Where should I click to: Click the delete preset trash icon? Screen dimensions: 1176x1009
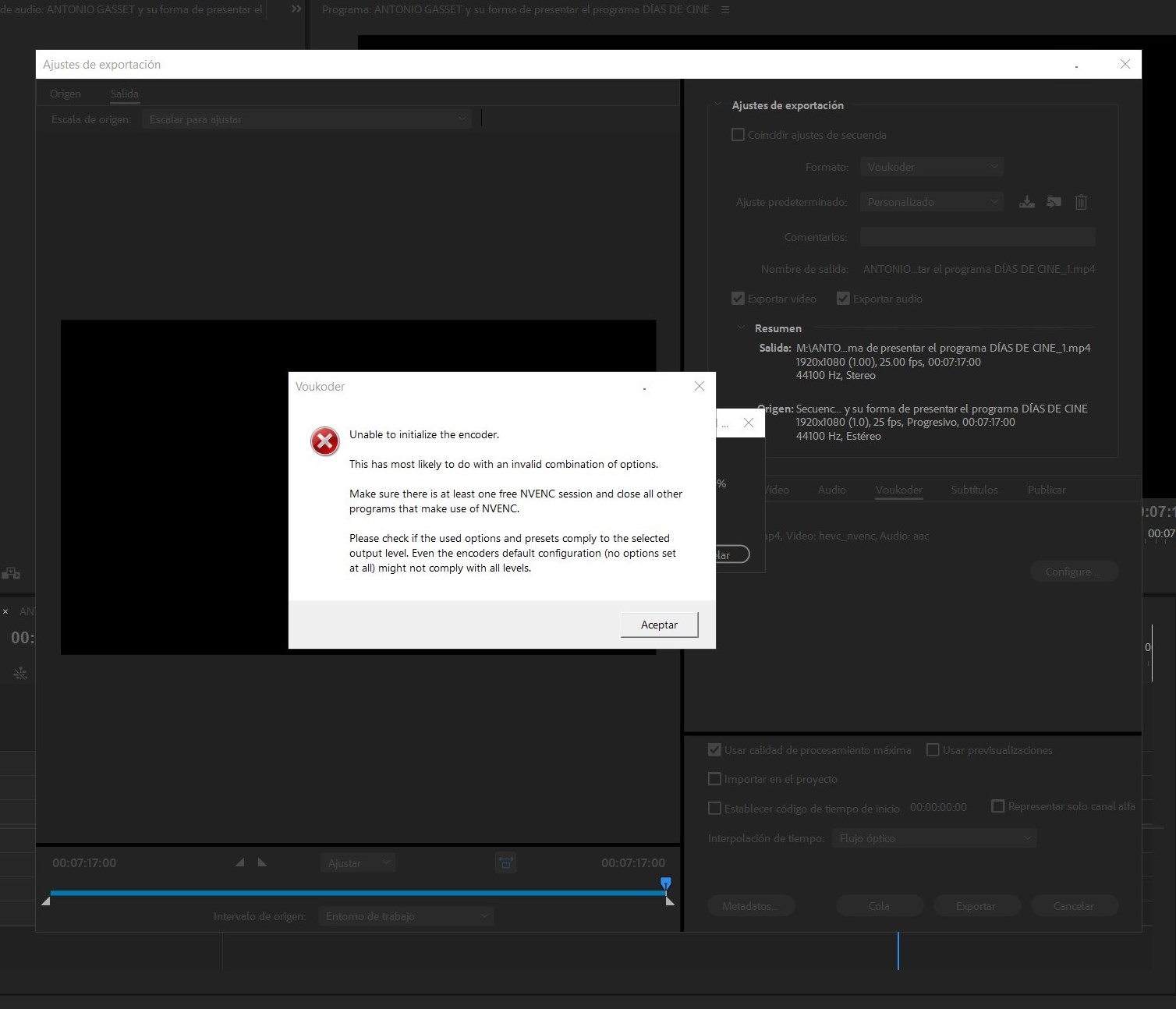tap(1081, 202)
